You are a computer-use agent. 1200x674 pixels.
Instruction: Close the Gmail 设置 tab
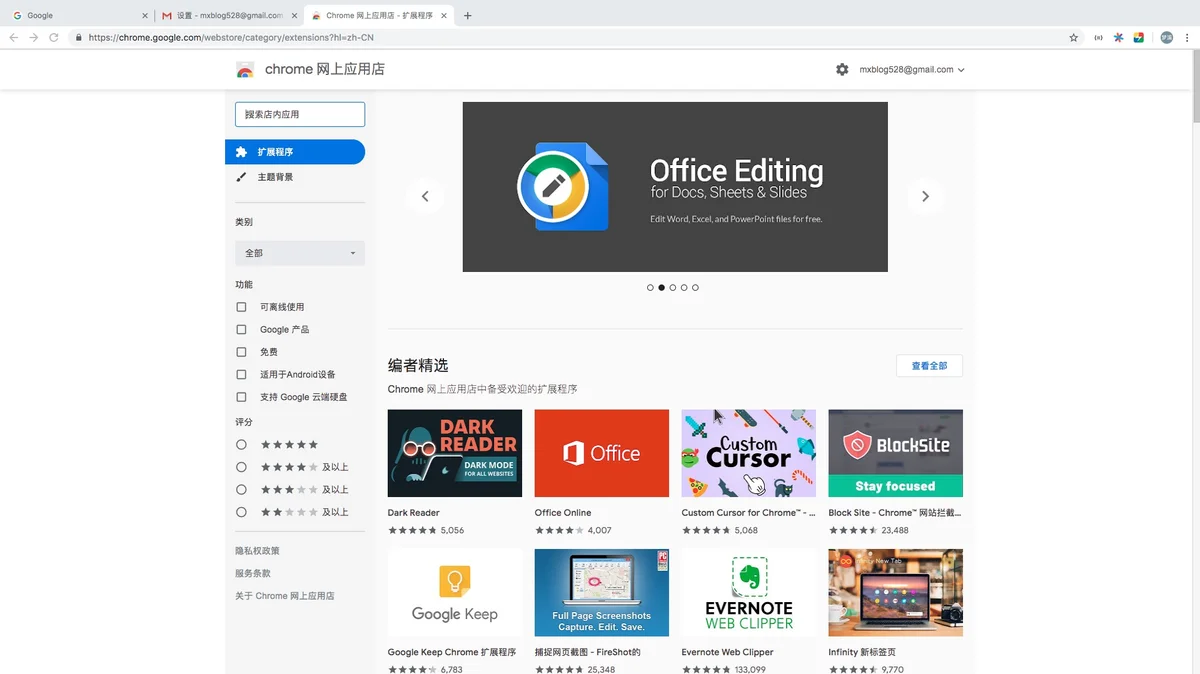(x=294, y=16)
